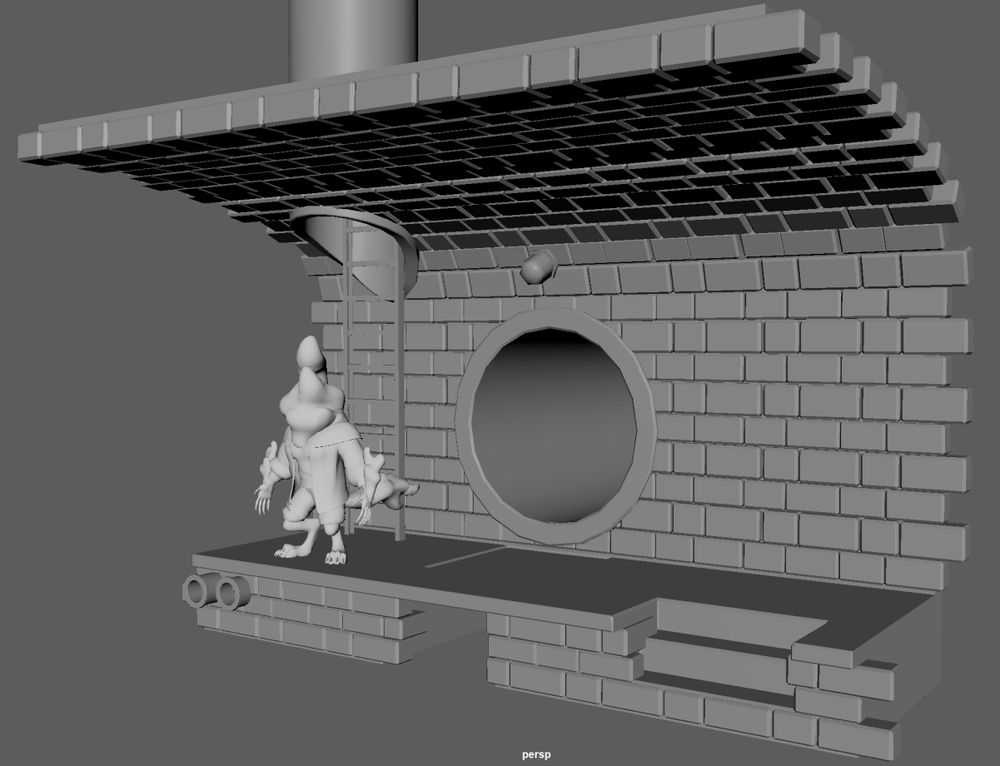Click the persp camera label
This screenshot has height=766, width=1000.
[536, 755]
